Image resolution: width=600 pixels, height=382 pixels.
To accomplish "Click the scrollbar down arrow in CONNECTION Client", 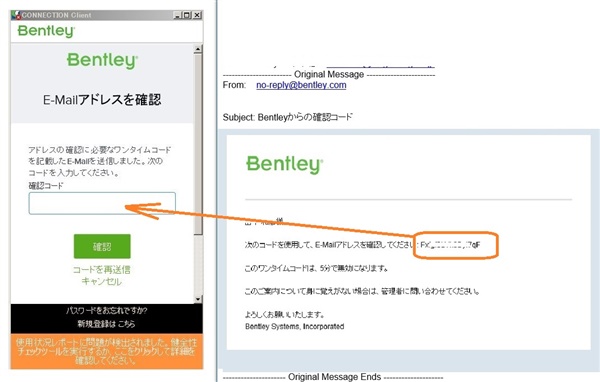I will click(x=198, y=299).
